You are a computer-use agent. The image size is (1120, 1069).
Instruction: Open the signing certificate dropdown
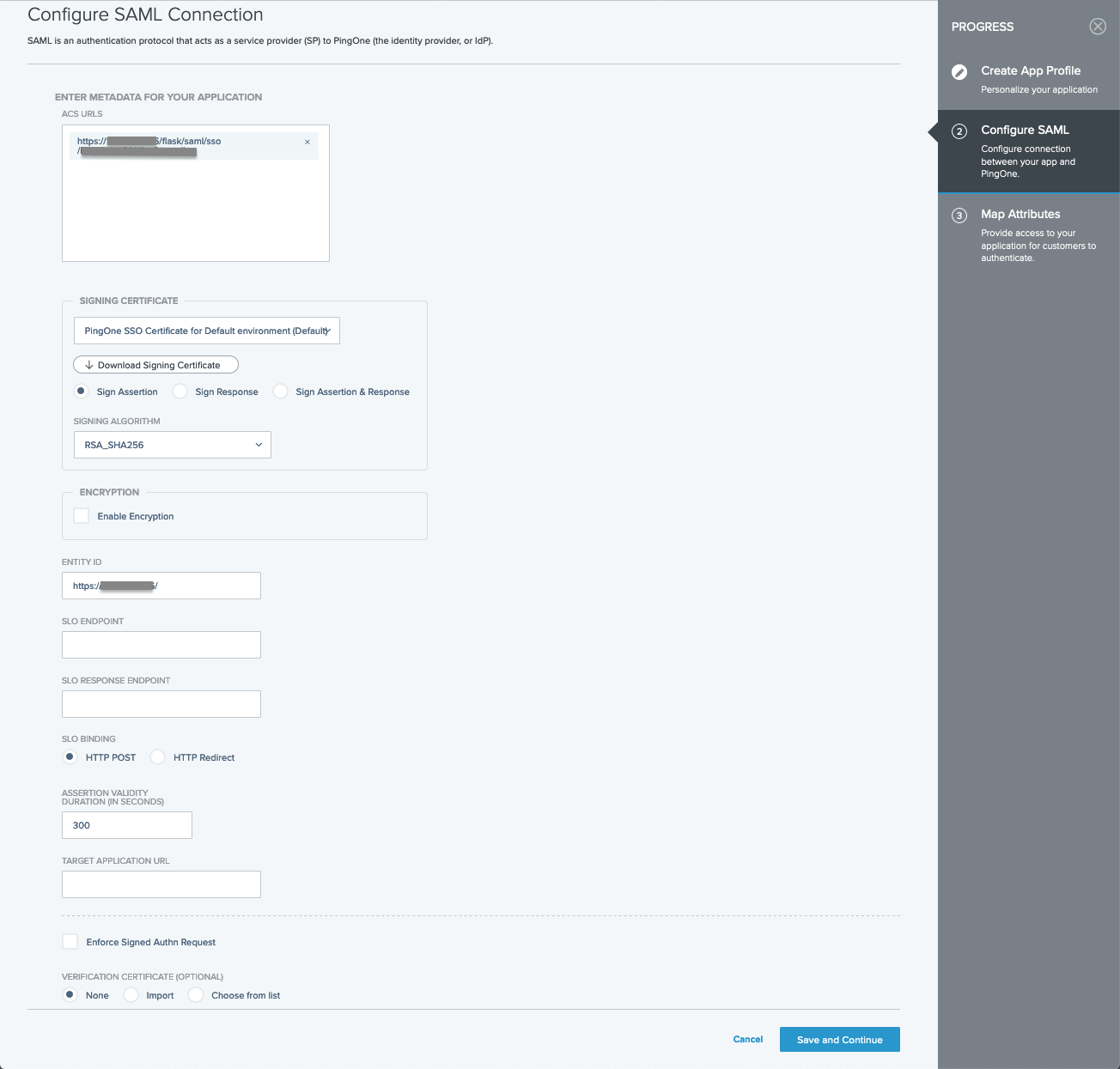tap(206, 331)
